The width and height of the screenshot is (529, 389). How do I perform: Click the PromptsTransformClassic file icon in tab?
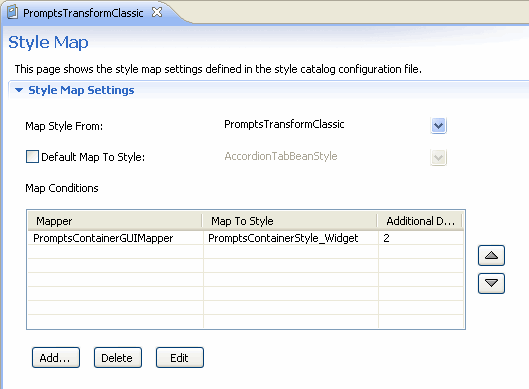pyautogui.click(x=12, y=12)
